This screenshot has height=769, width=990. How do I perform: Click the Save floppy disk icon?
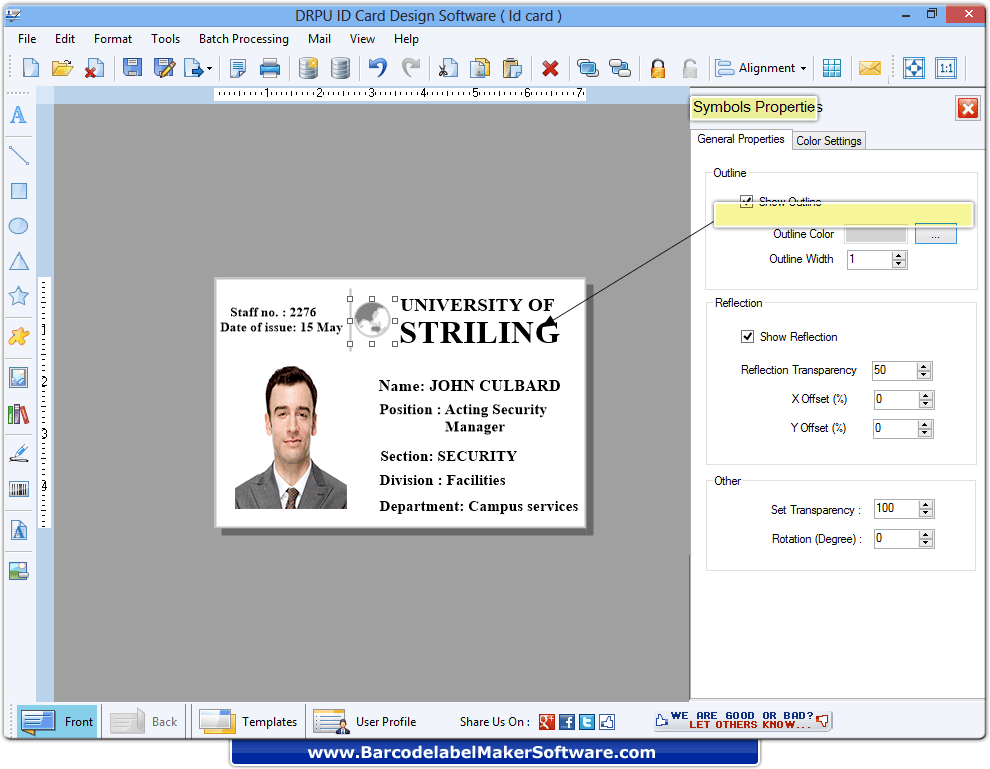(x=132, y=68)
